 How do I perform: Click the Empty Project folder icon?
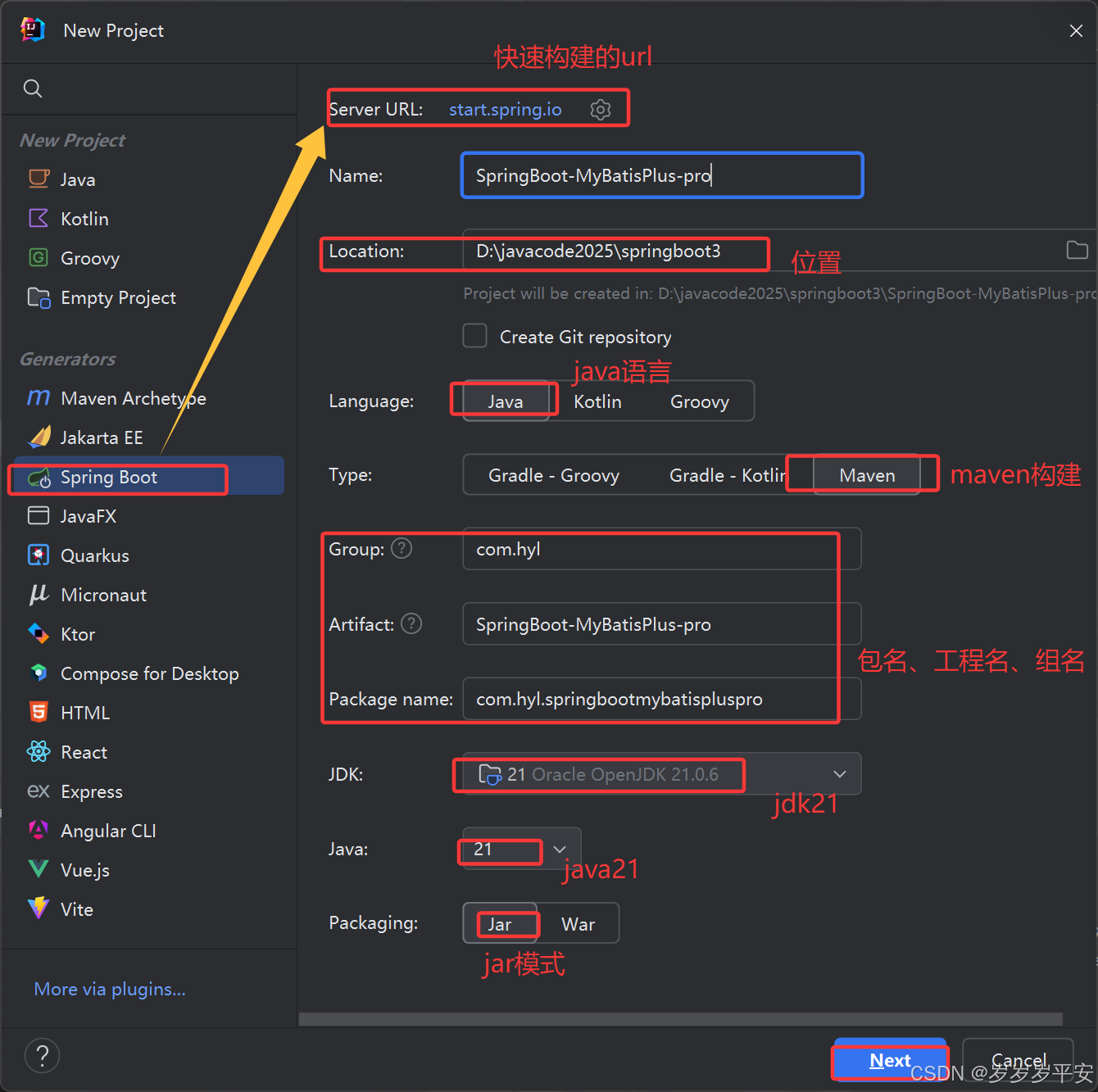39,297
